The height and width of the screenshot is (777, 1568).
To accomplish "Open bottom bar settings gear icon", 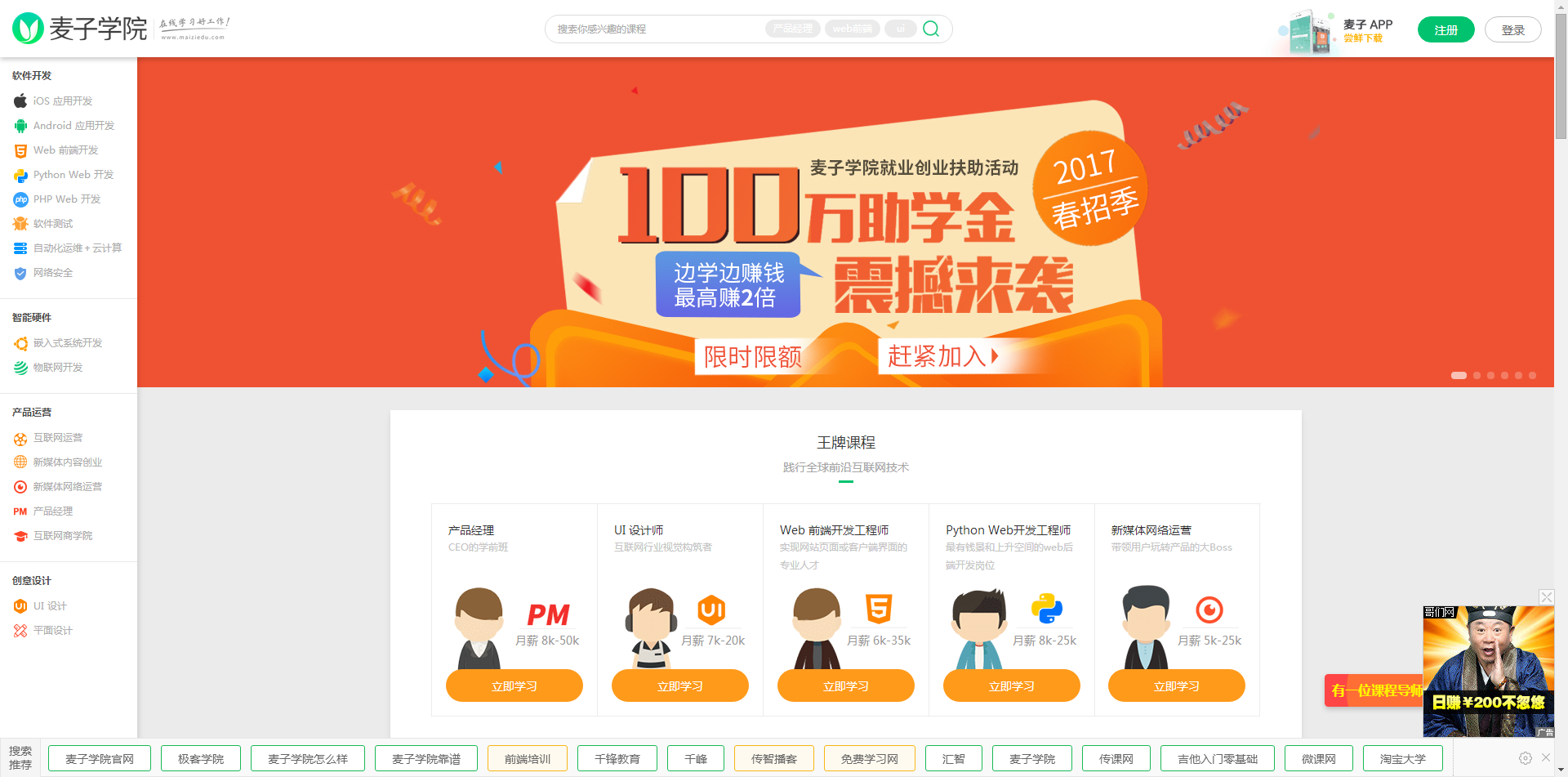I will click(x=1525, y=758).
